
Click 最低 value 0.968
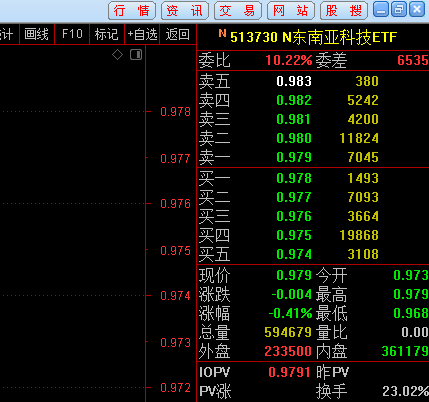point(411,313)
